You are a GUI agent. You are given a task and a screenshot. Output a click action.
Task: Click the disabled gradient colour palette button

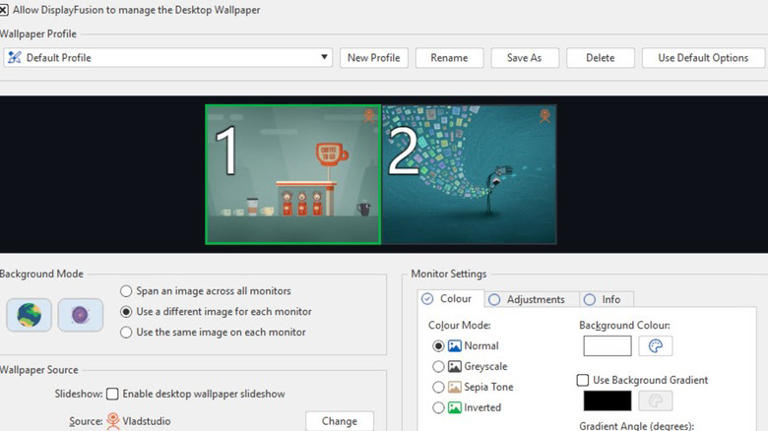click(x=655, y=401)
